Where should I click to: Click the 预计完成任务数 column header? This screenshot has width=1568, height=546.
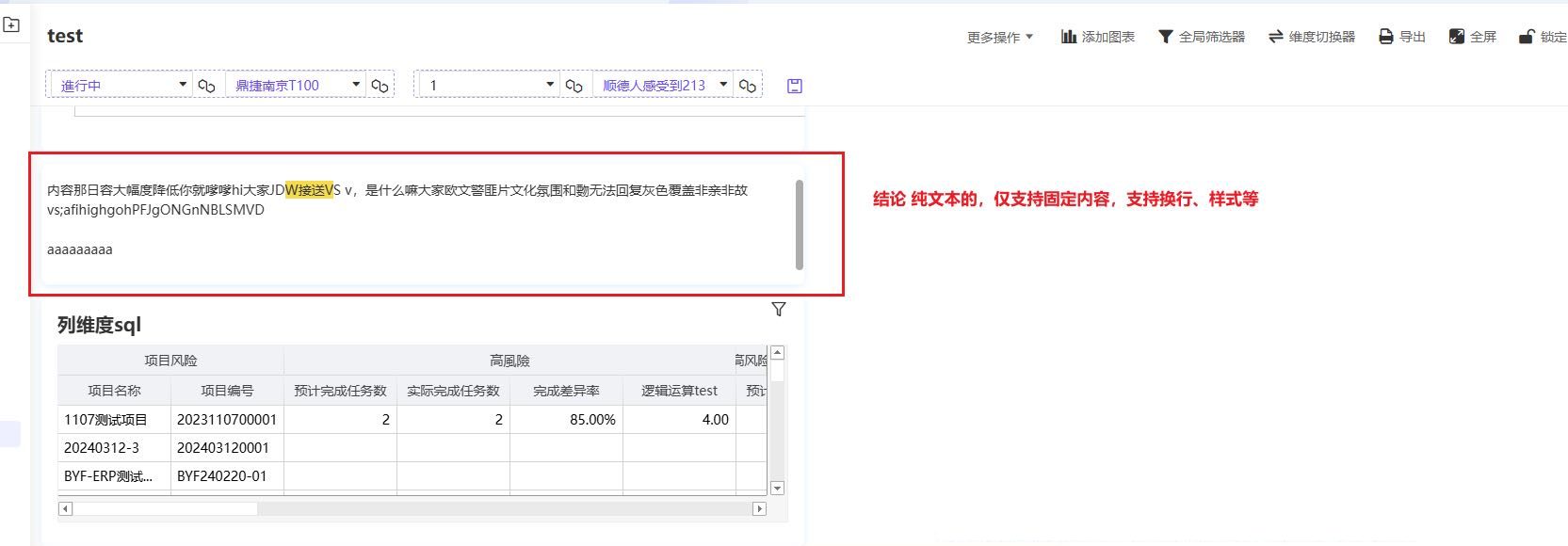(340, 391)
